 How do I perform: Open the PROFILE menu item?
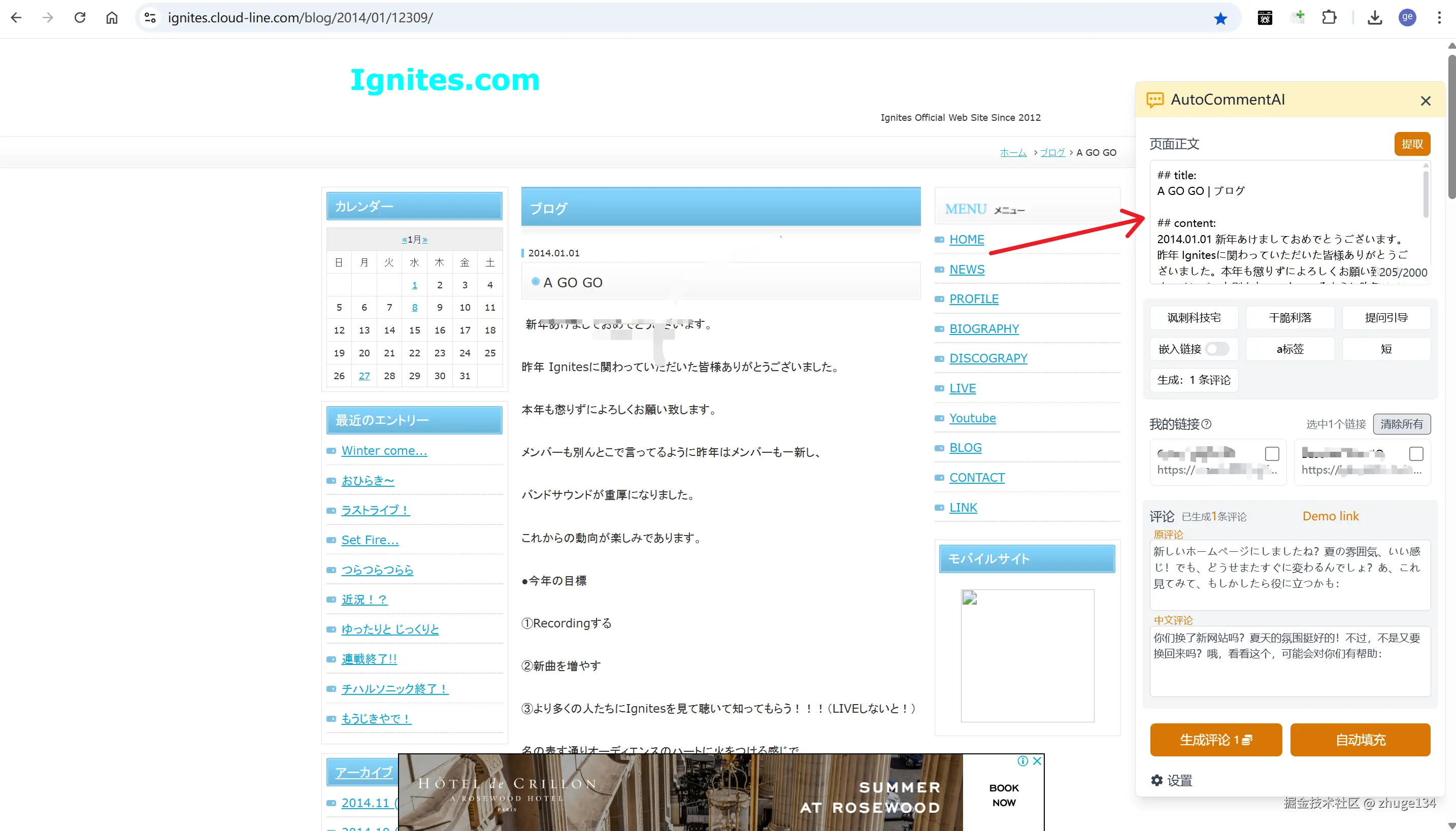973,299
